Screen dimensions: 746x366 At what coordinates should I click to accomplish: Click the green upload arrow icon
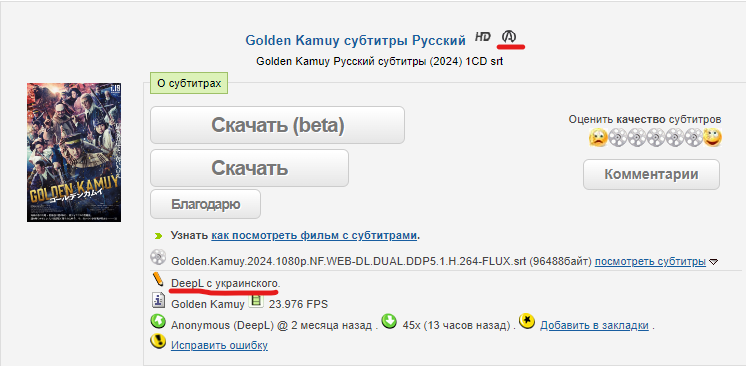pos(158,321)
